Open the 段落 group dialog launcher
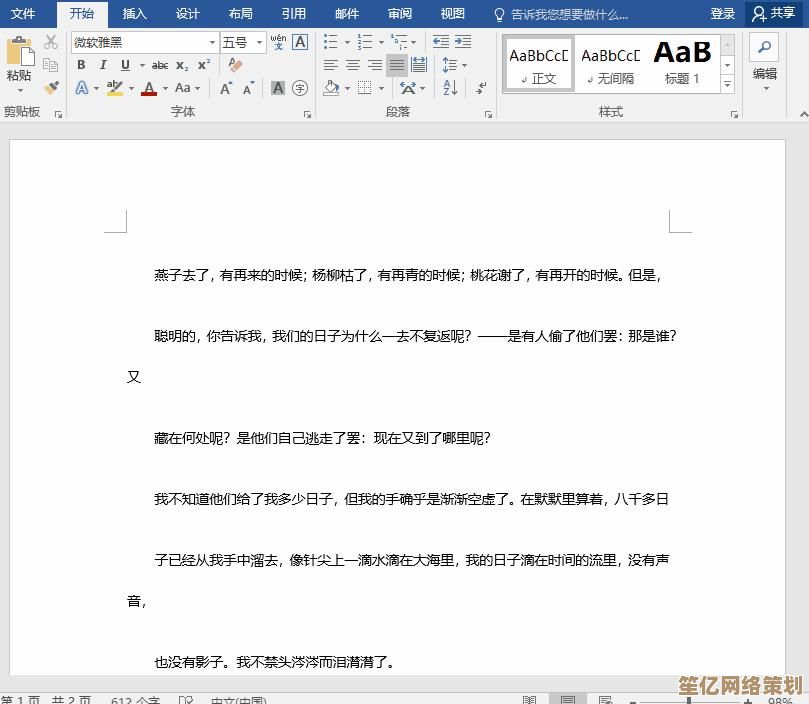This screenshot has width=809, height=704. pyautogui.click(x=488, y=115)
